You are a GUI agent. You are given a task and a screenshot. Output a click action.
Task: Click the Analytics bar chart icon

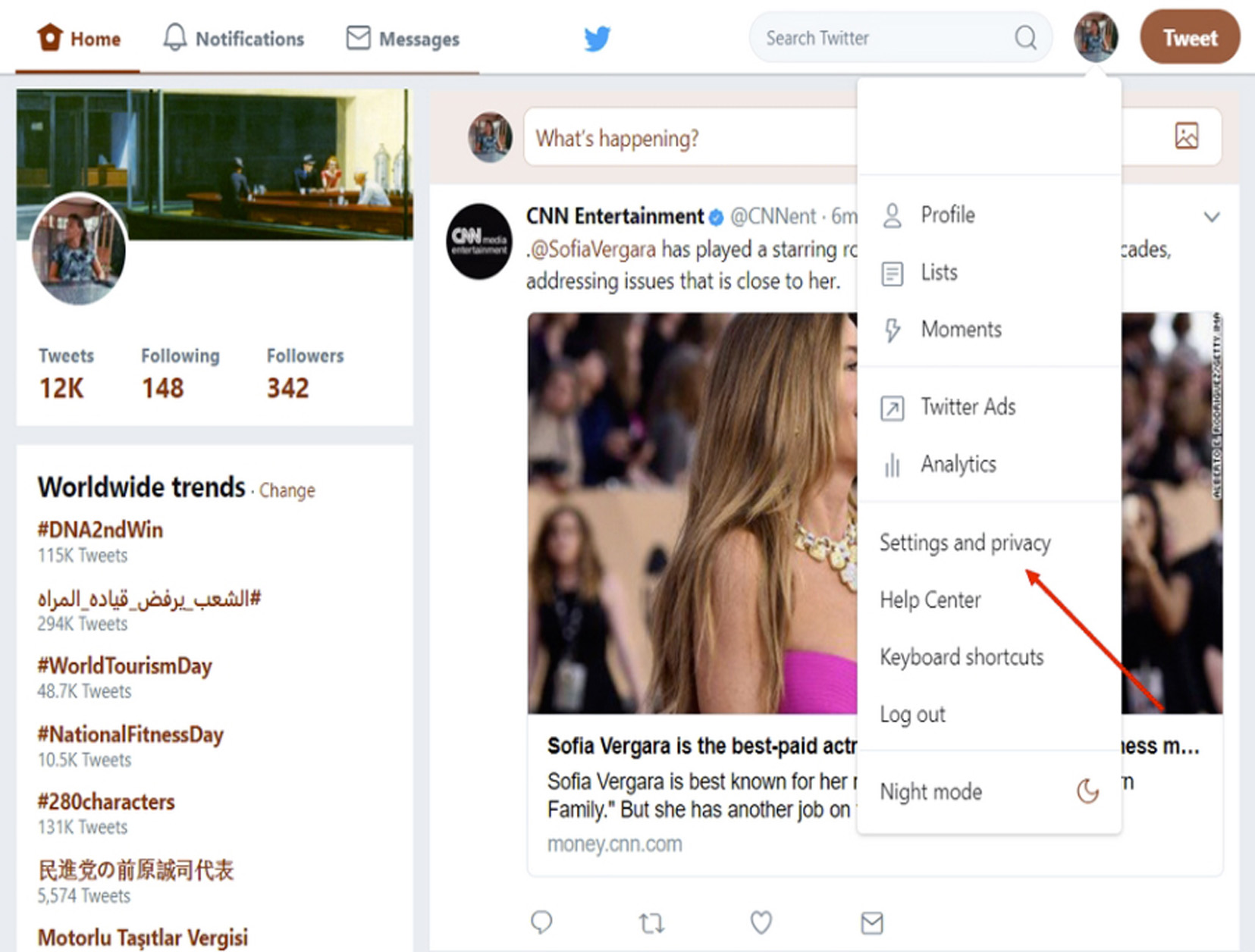893,465
